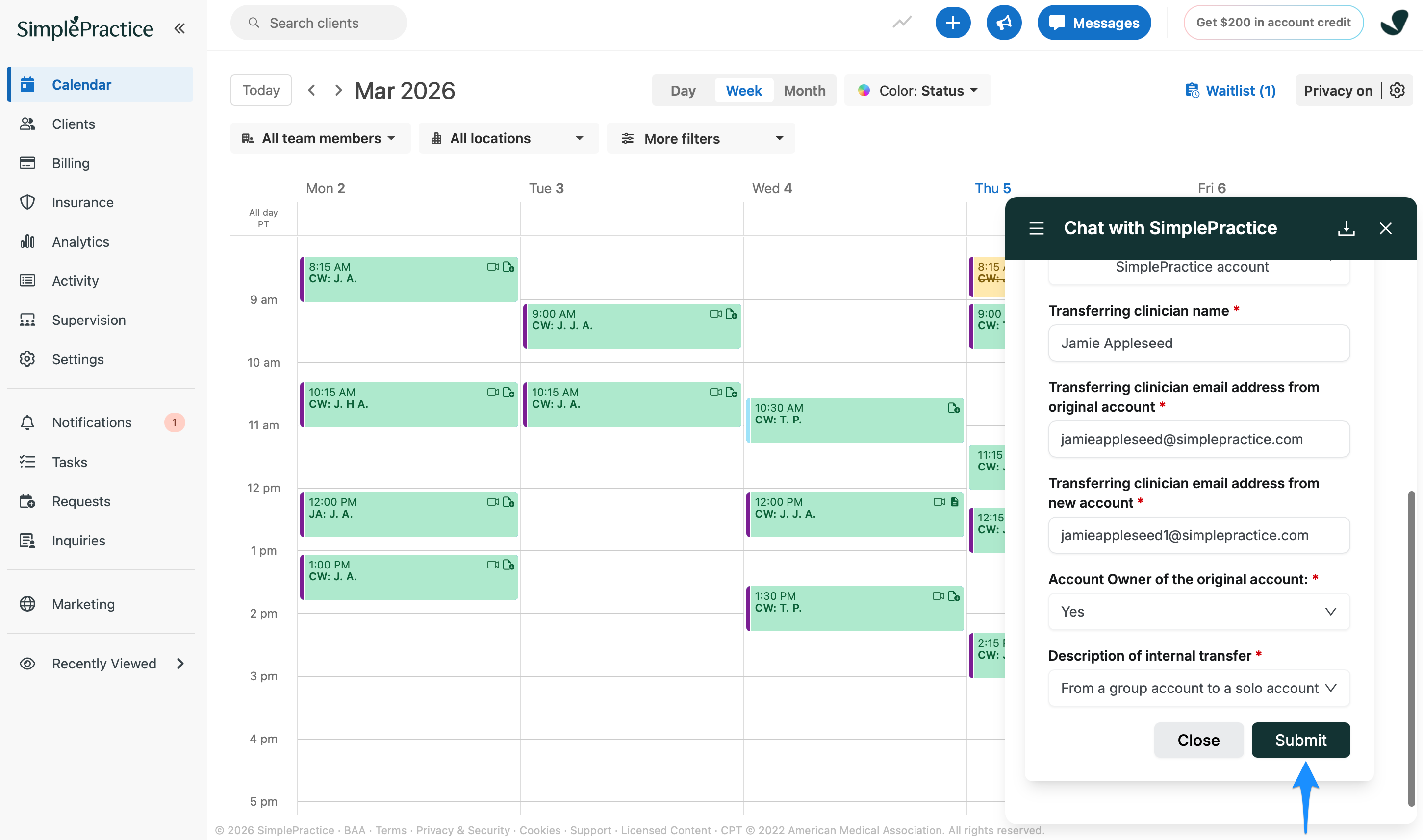Open the Support footer link
1423x840 pixels.
click(590, 830)
